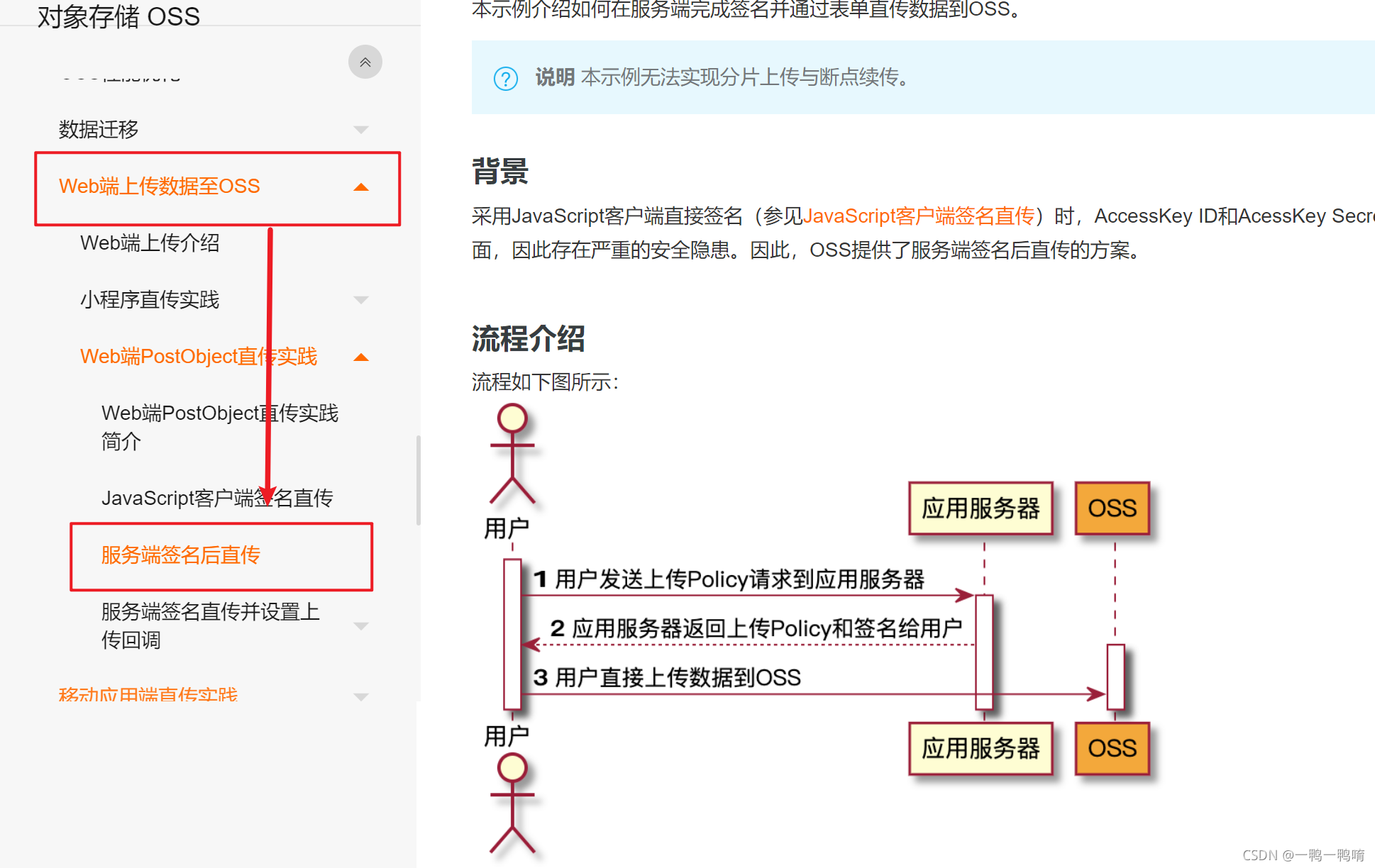This screenshot has height=868, width=1375.
Task: Select Web端上传介绍 in the sidebar
Action: point(150,243)
